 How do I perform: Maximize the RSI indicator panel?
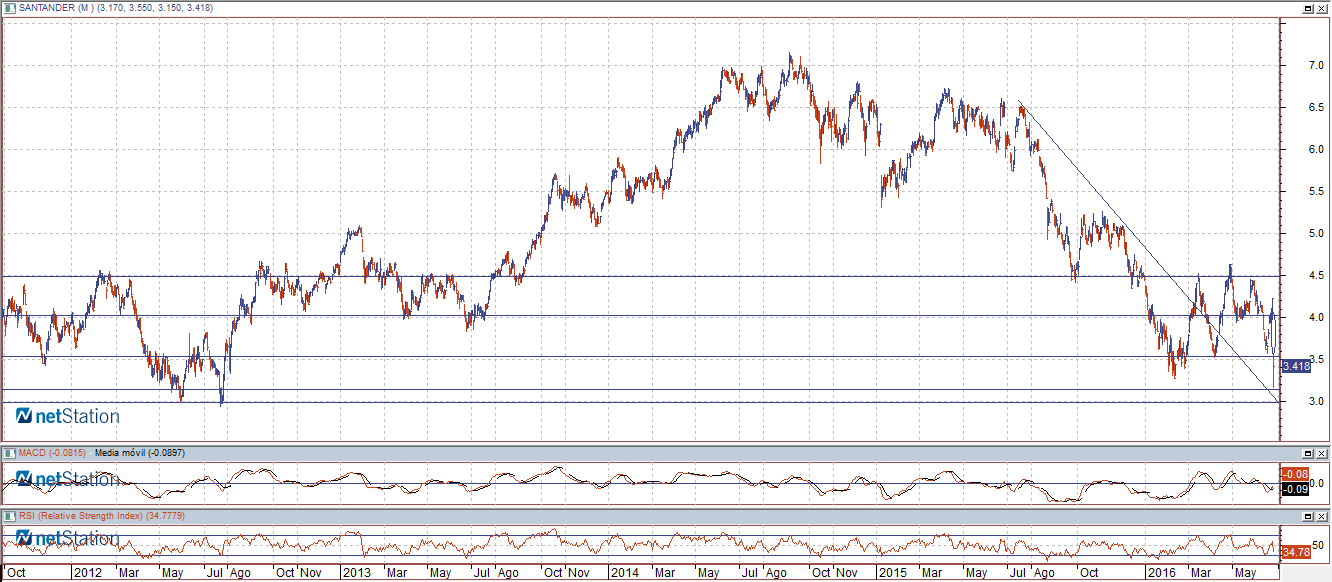(1308, 515)
